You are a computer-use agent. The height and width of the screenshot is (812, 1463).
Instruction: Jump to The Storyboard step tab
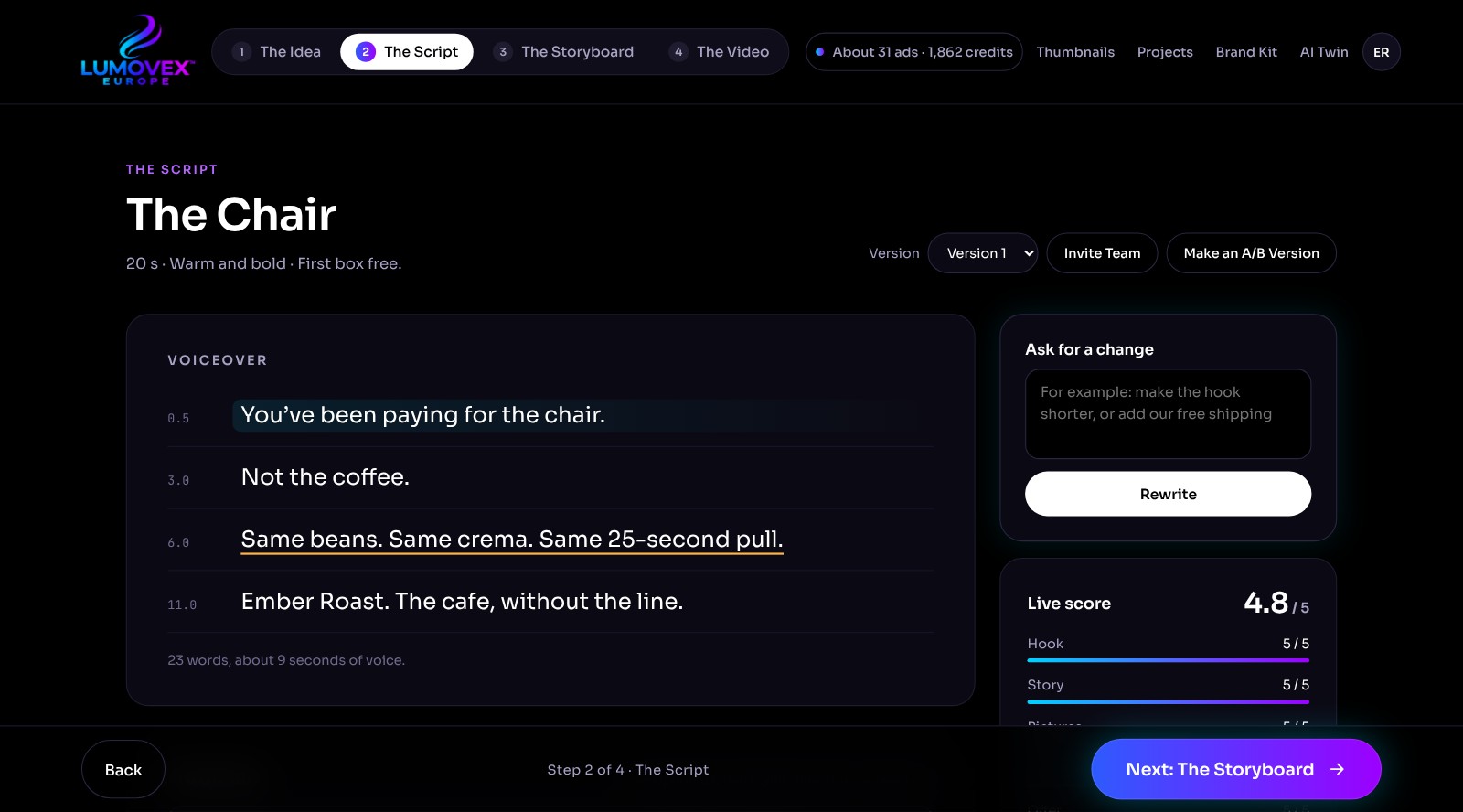point(564,52)
